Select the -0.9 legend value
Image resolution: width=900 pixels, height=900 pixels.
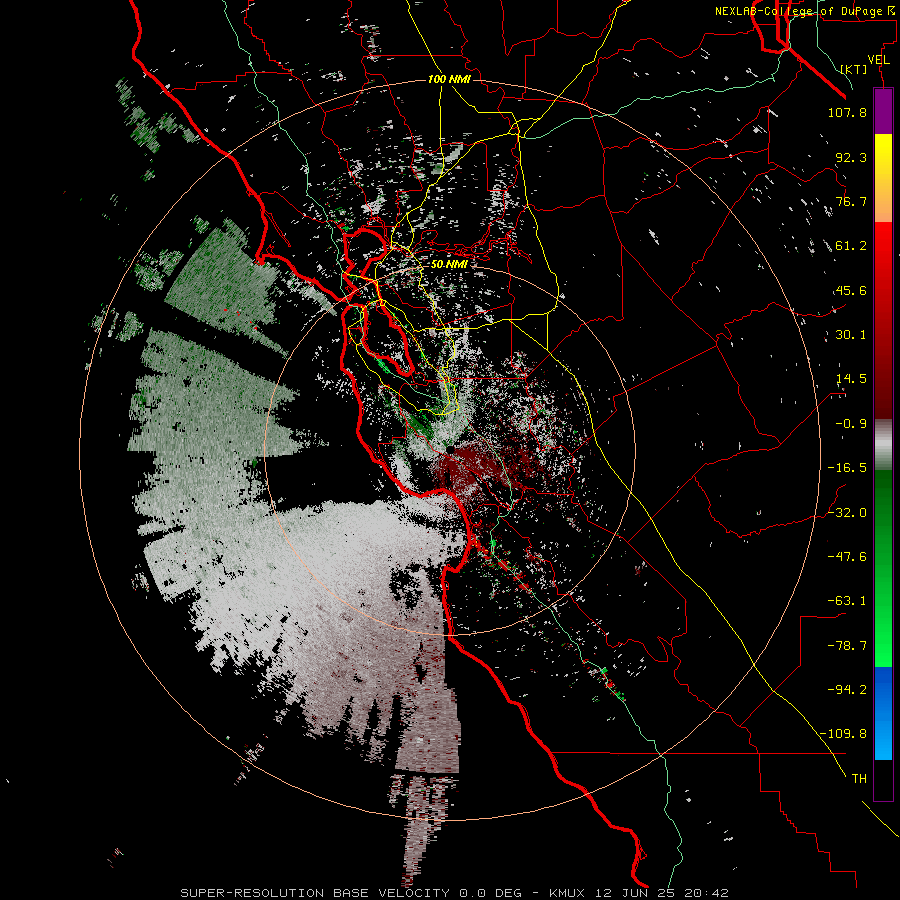(x=851, y=424)
